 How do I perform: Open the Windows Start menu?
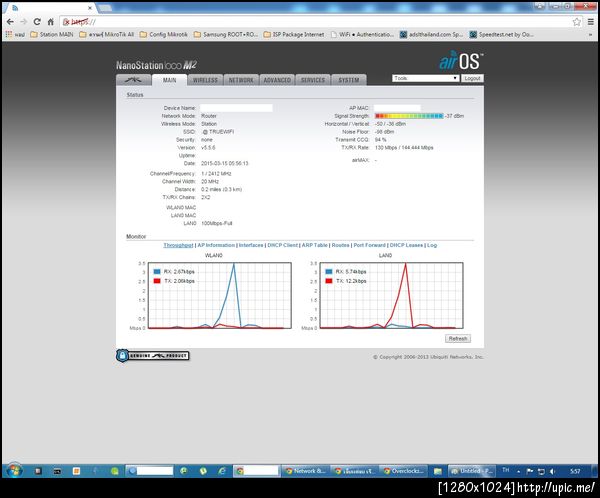coord(14,471)
